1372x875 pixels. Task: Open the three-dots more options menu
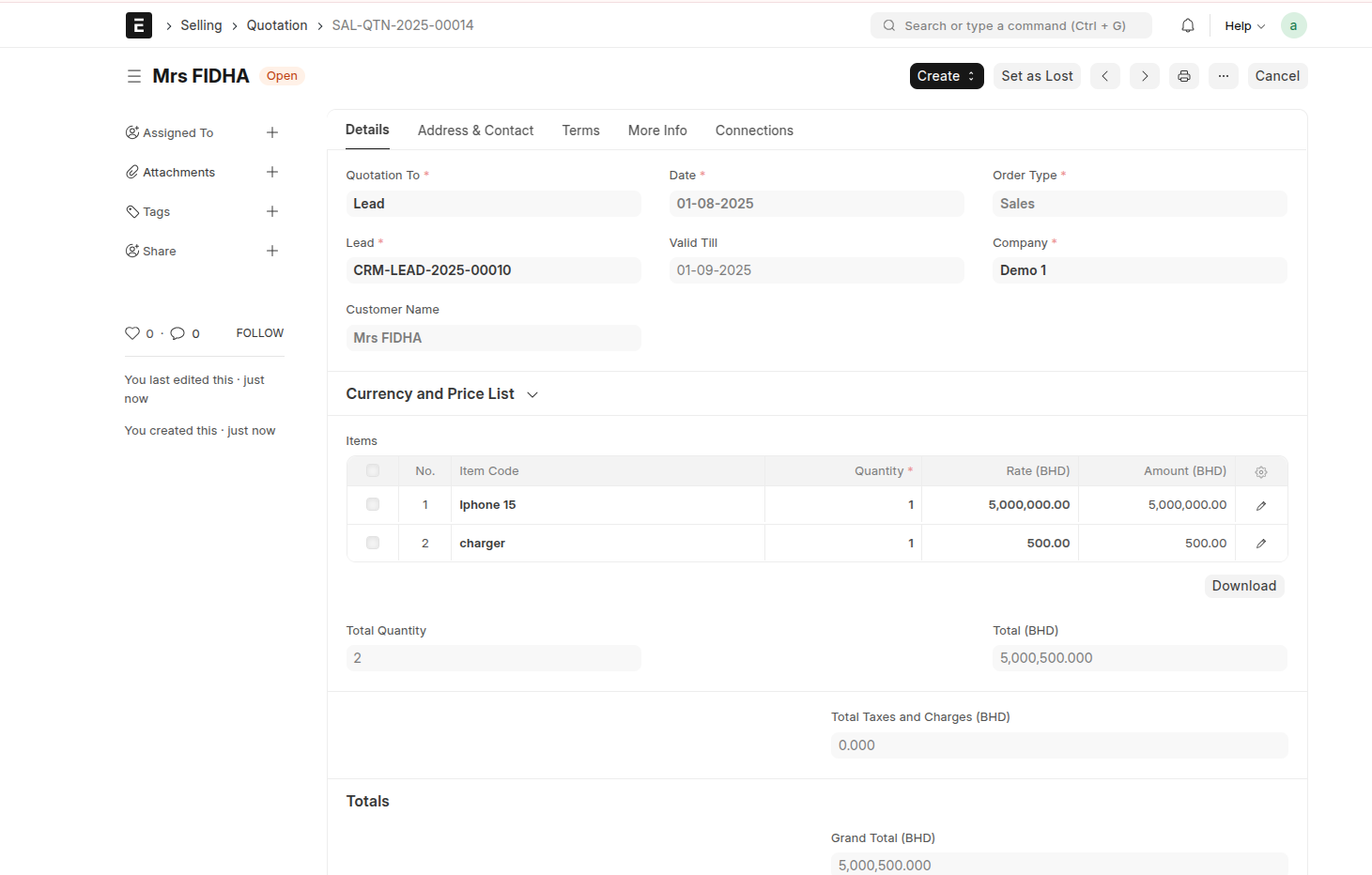pos(1223,76)
